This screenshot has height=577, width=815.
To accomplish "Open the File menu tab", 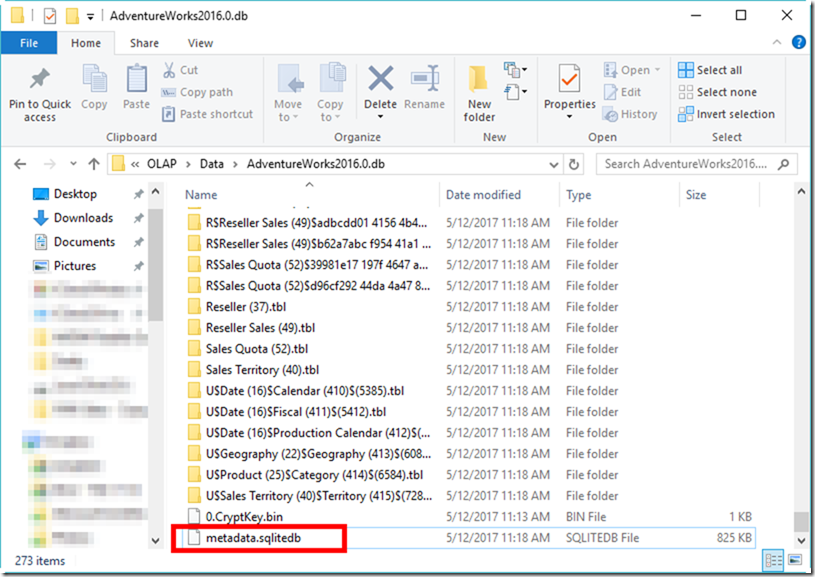I will click(29, 43).
